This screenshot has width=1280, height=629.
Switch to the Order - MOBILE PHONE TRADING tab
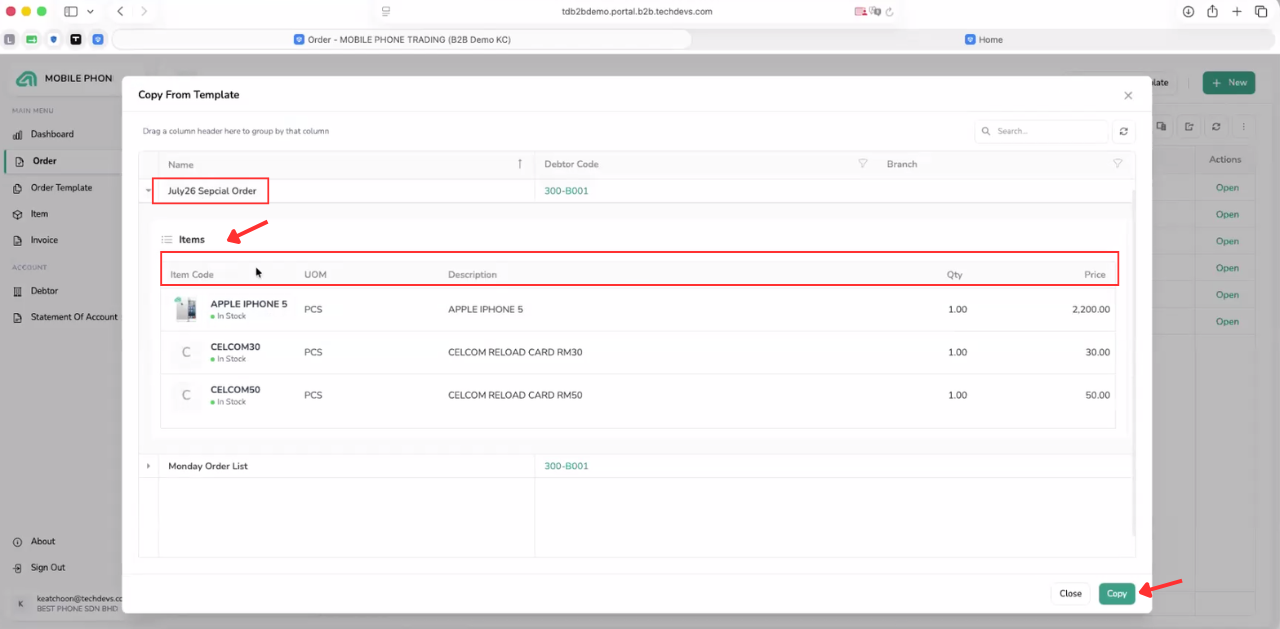tap(402, 39)
